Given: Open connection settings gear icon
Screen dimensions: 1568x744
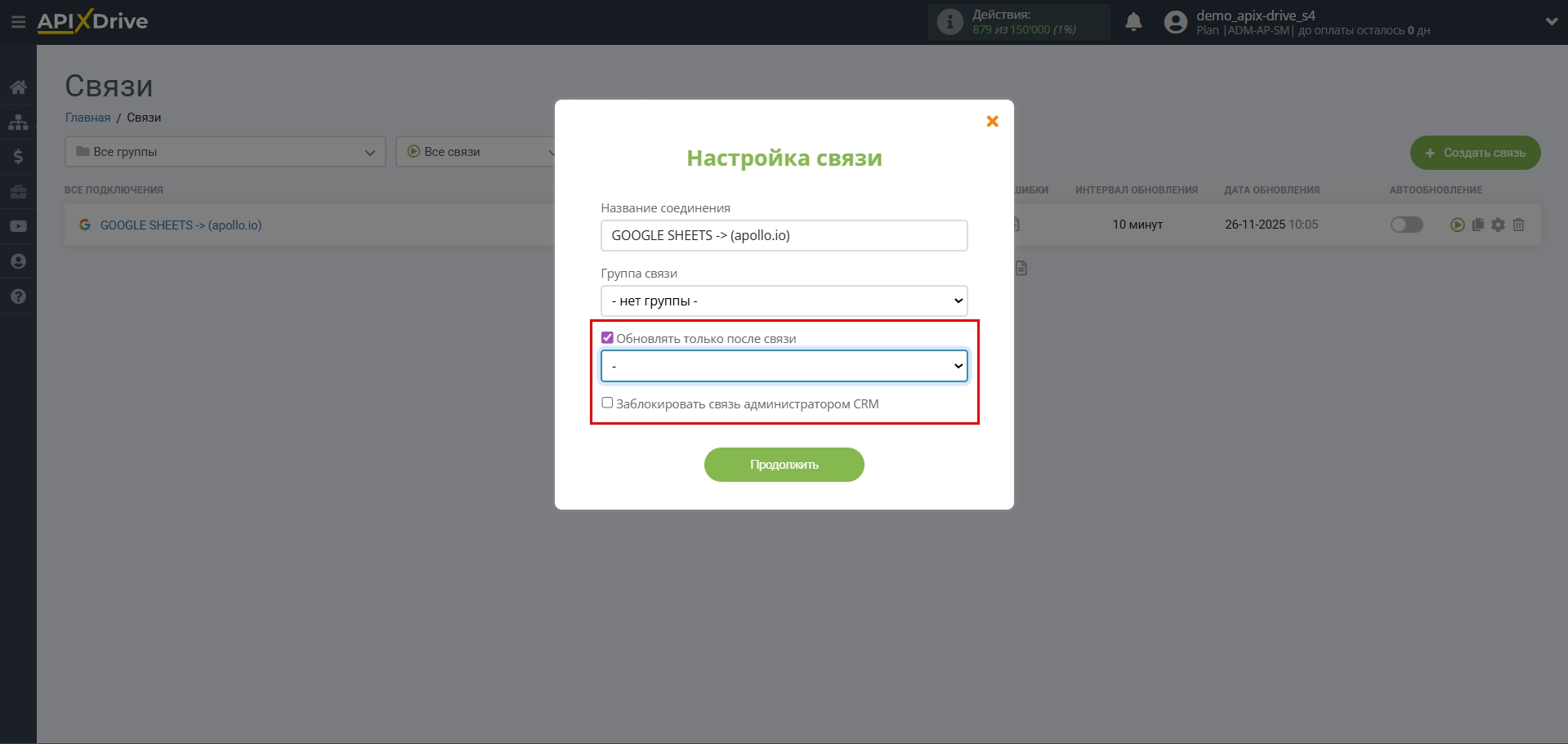Looking at the screenshot, I should pos(1499,225).
